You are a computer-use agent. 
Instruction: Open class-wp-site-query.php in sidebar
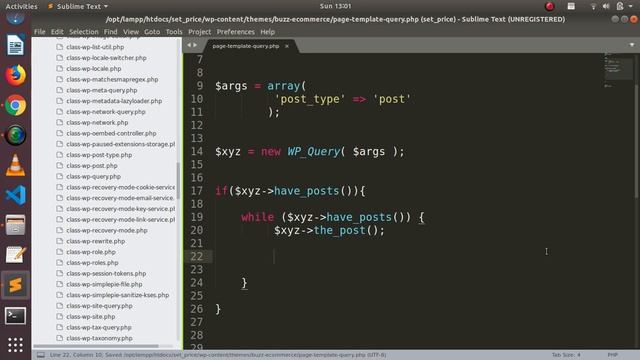(99, 306)
